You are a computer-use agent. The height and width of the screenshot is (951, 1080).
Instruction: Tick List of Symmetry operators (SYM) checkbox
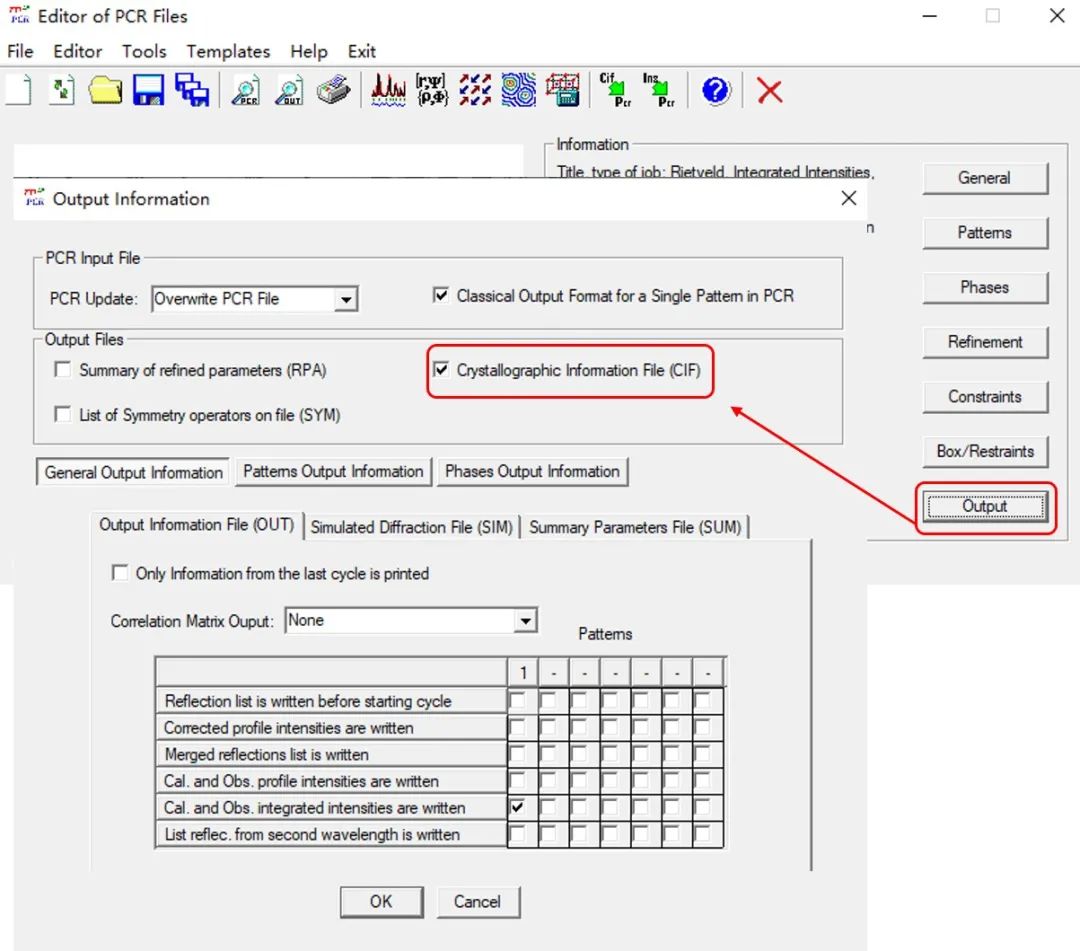(63, 414)
